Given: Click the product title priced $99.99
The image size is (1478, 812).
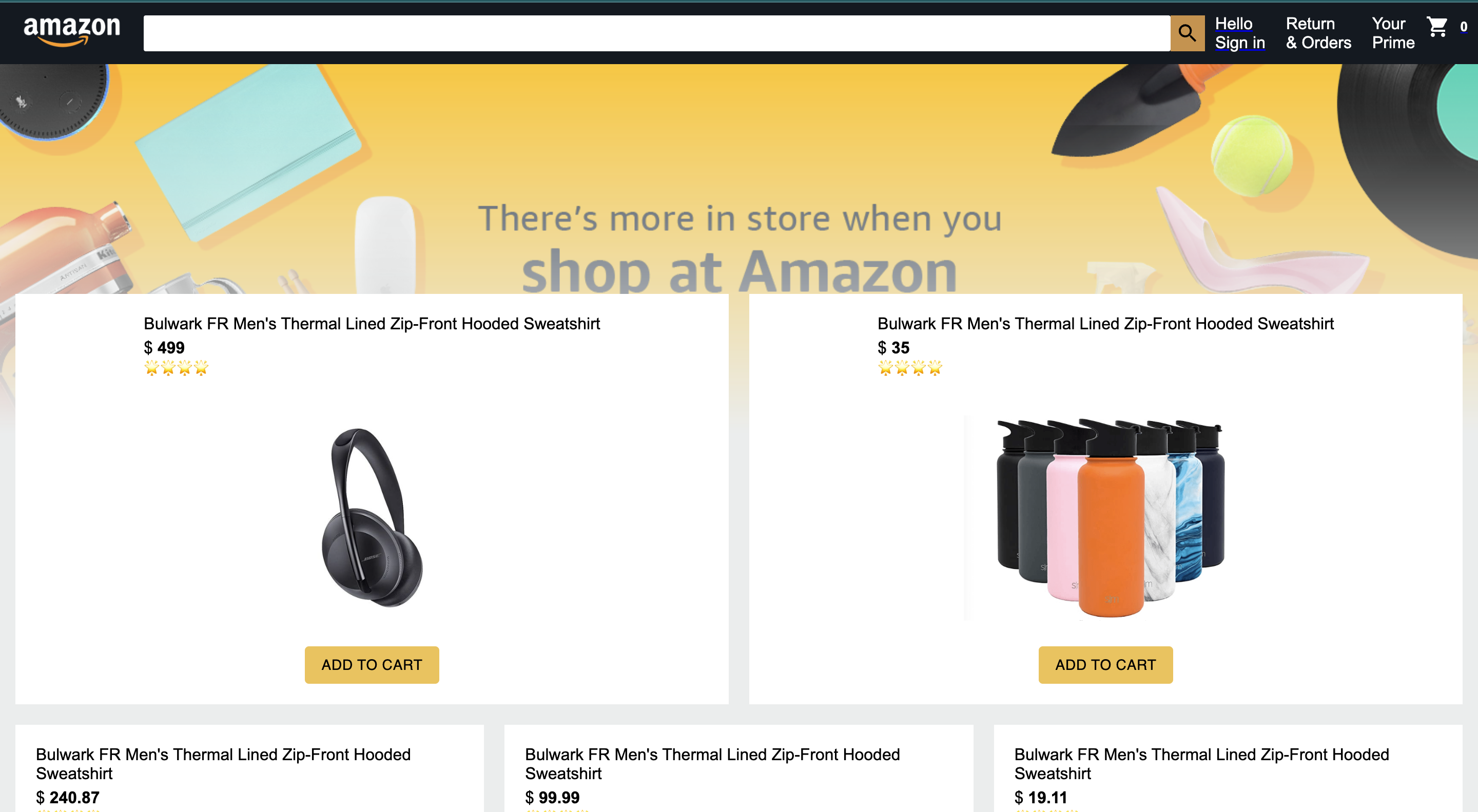Looking at the screenshot, I should pyautogui.click(x=713, y=764).
